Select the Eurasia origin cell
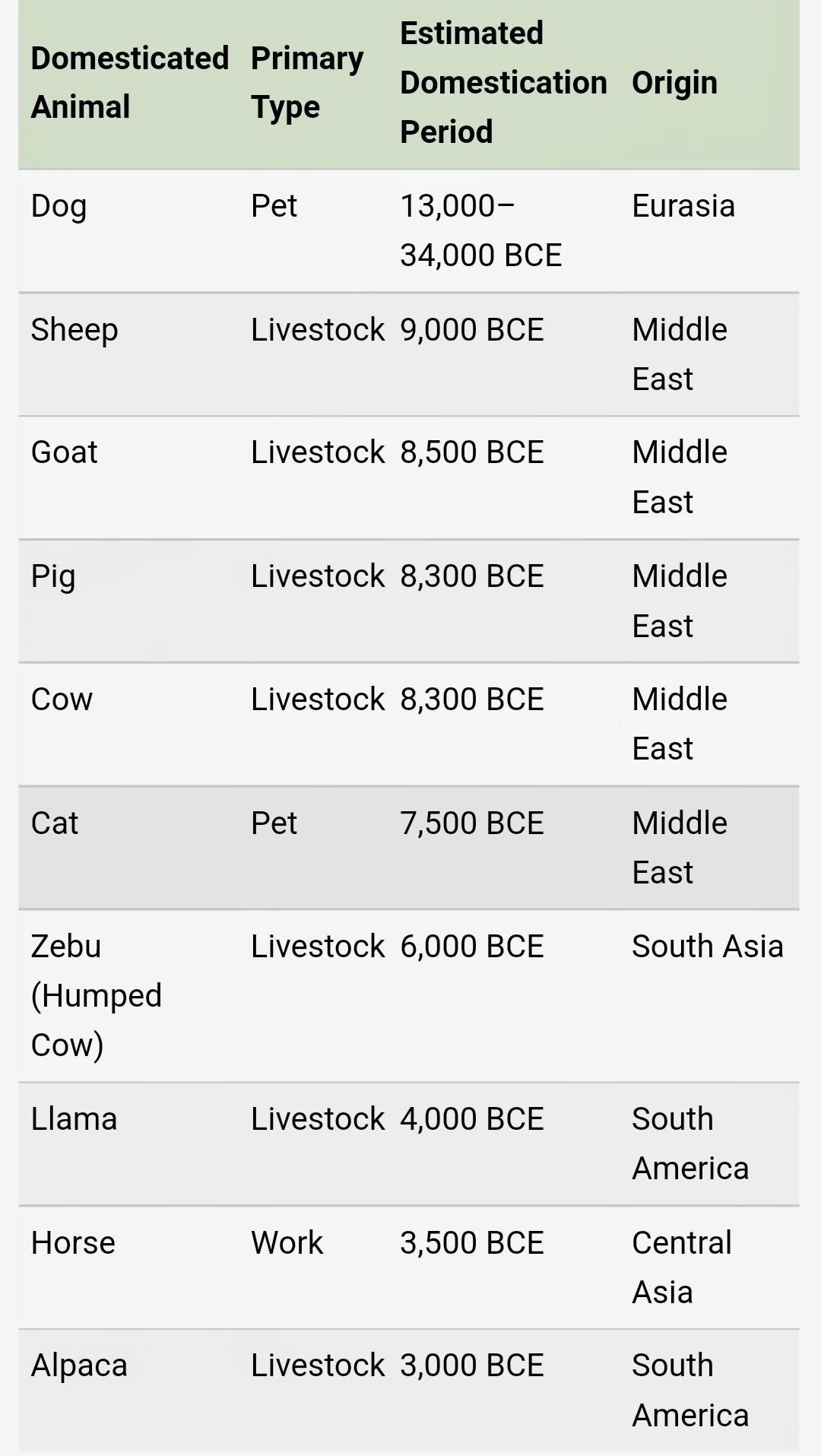The height and width of the screenshot is (1456, 821). click(x=683, y=207)
